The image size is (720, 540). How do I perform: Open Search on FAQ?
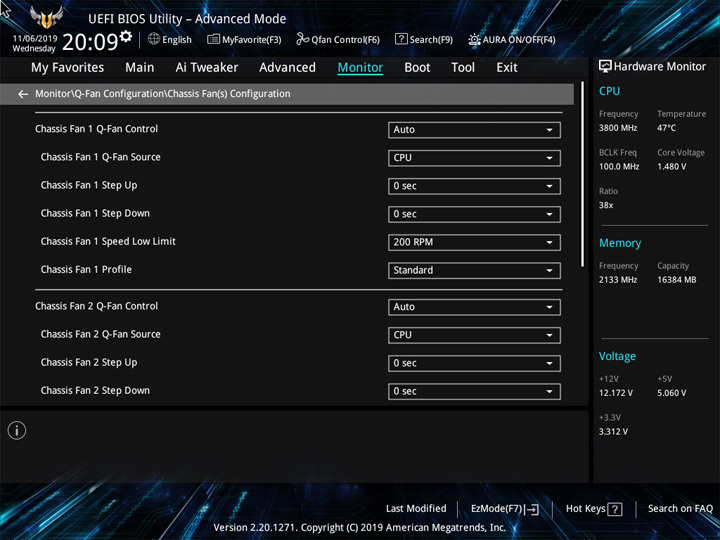[x=680, y=509]
